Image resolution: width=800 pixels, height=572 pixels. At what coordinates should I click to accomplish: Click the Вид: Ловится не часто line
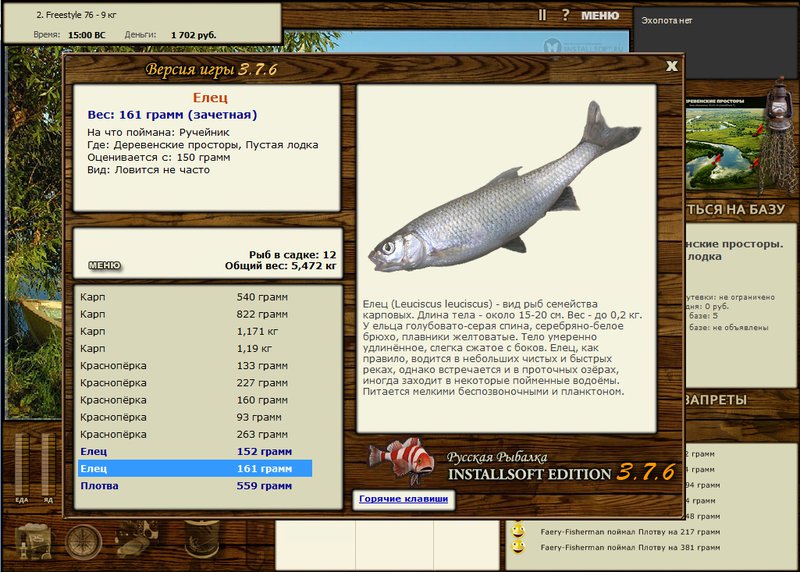click(x=148, y=170)
